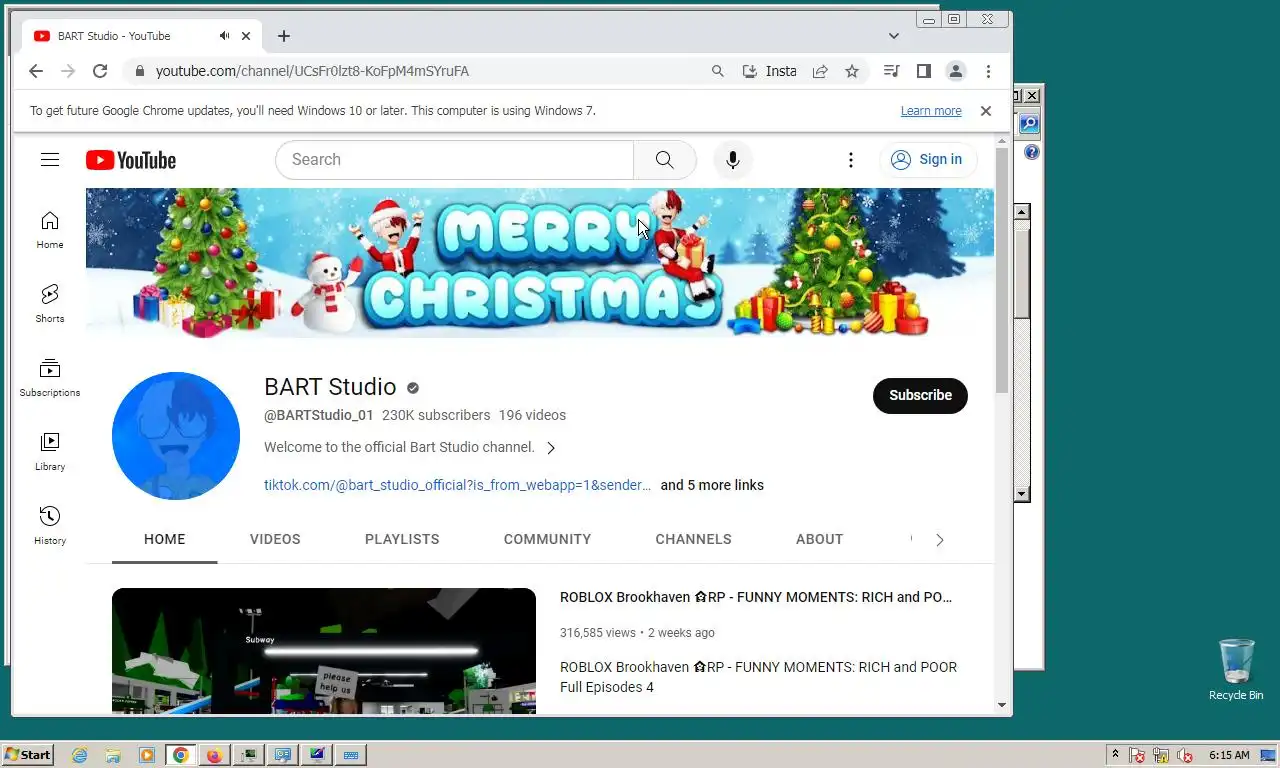
Task: Open Chrome's media control icon
Action: pos(892,71)
